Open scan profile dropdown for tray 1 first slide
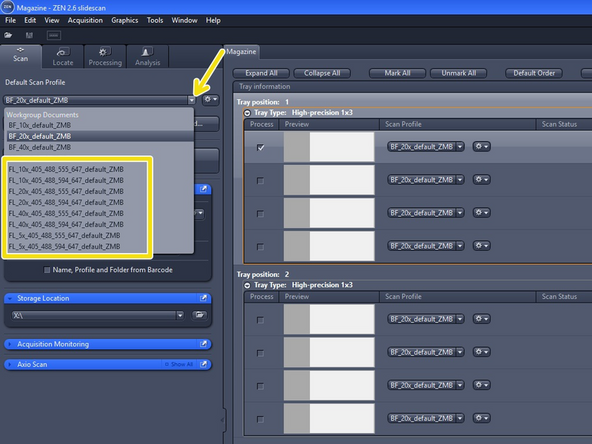The image size is (592, 444). (460, 146)
